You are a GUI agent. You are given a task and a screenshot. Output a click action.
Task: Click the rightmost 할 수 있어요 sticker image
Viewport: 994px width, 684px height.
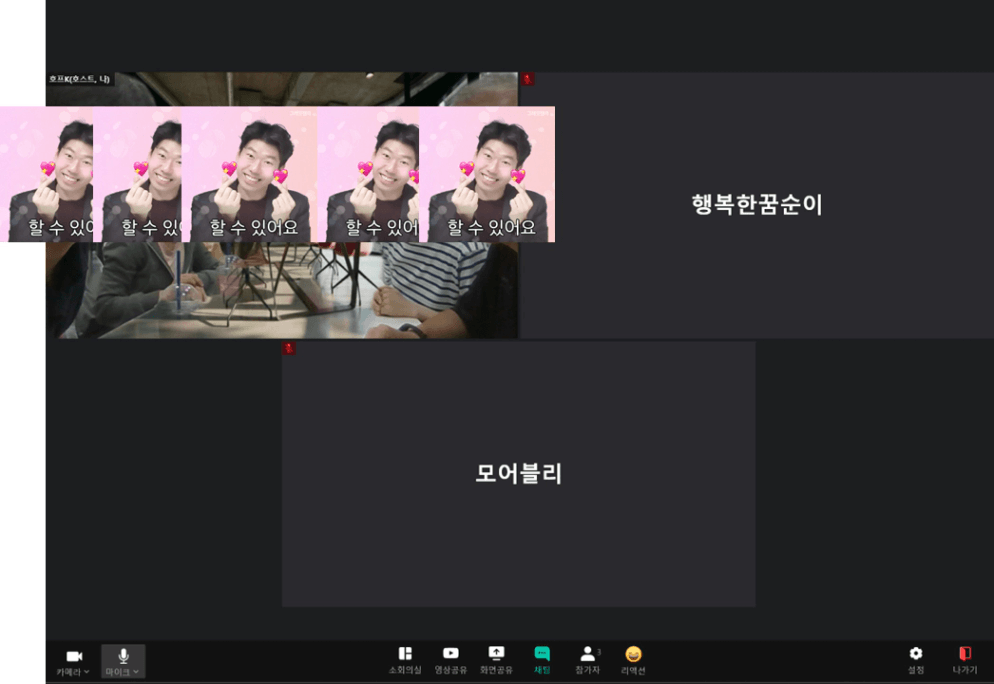coord(490,174)
